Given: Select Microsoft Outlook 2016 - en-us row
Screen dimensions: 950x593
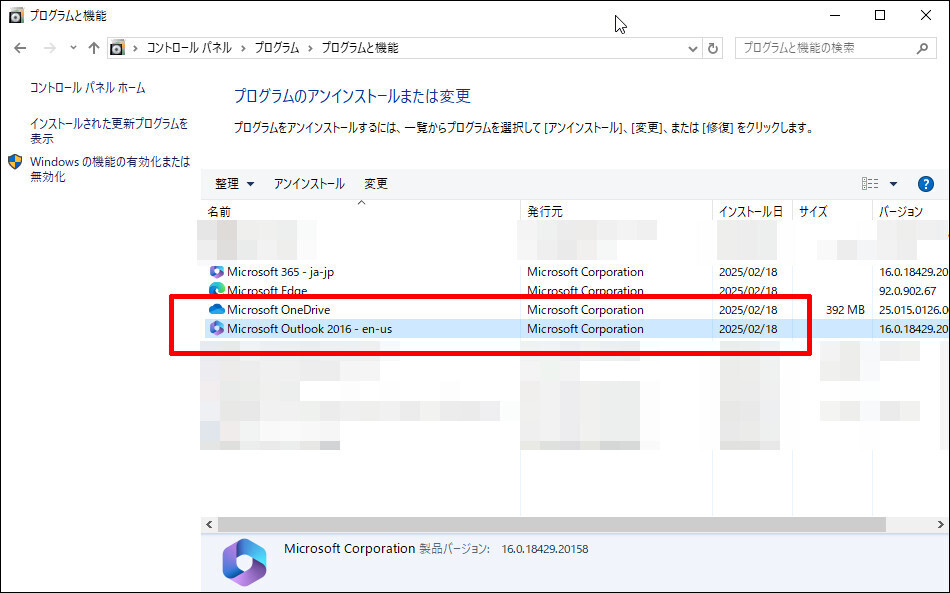Looking at the screenshot, I should coord(576,329).
